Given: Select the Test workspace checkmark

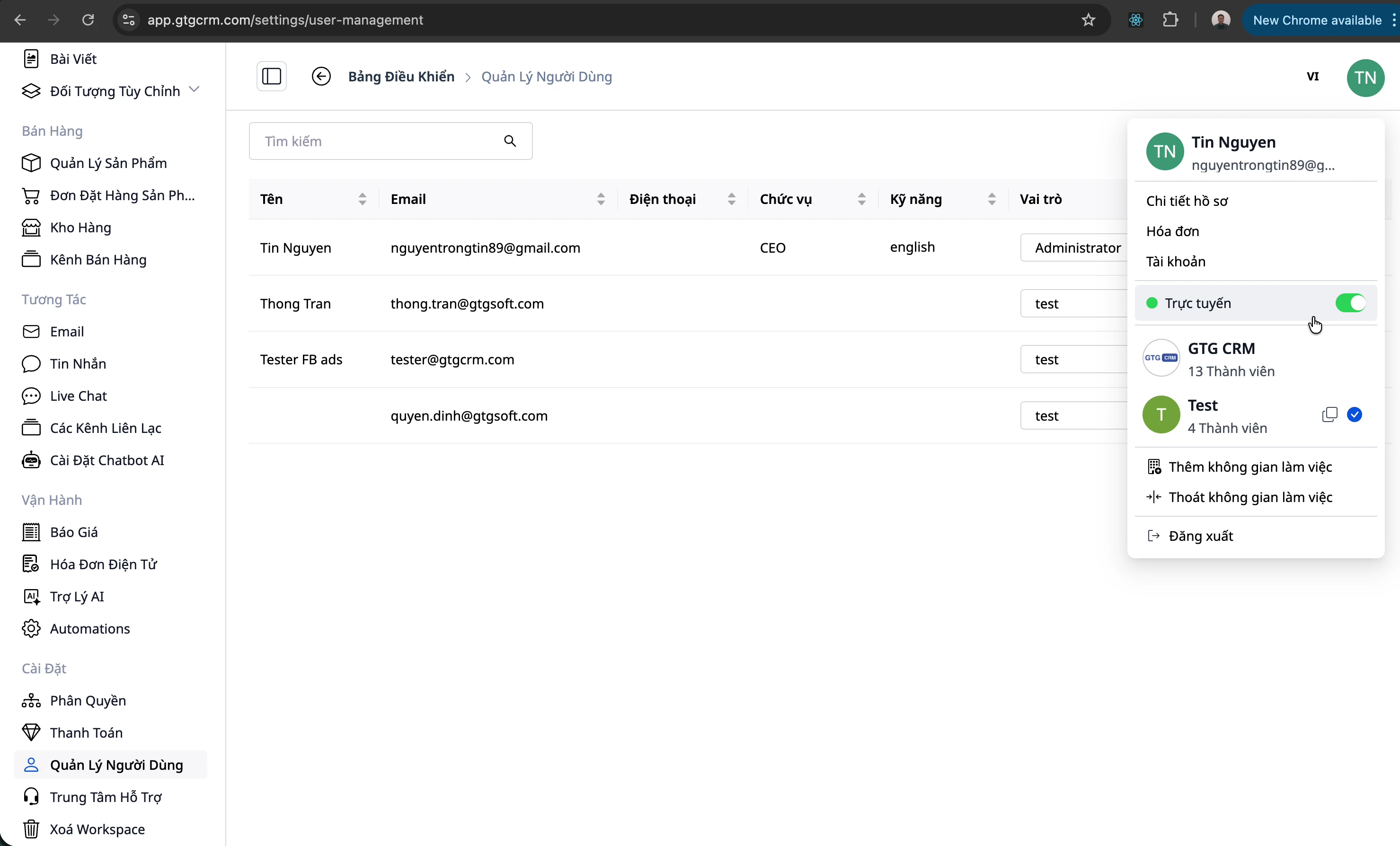Looking at the screenshot, I should tap(1355, 415).
